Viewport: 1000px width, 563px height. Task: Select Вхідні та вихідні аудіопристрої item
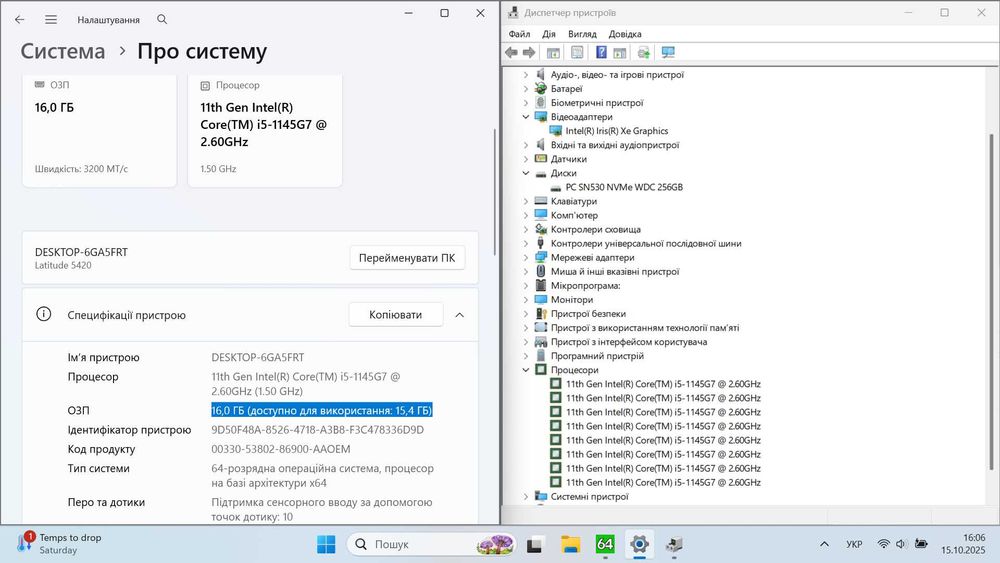tap(615, 145)
